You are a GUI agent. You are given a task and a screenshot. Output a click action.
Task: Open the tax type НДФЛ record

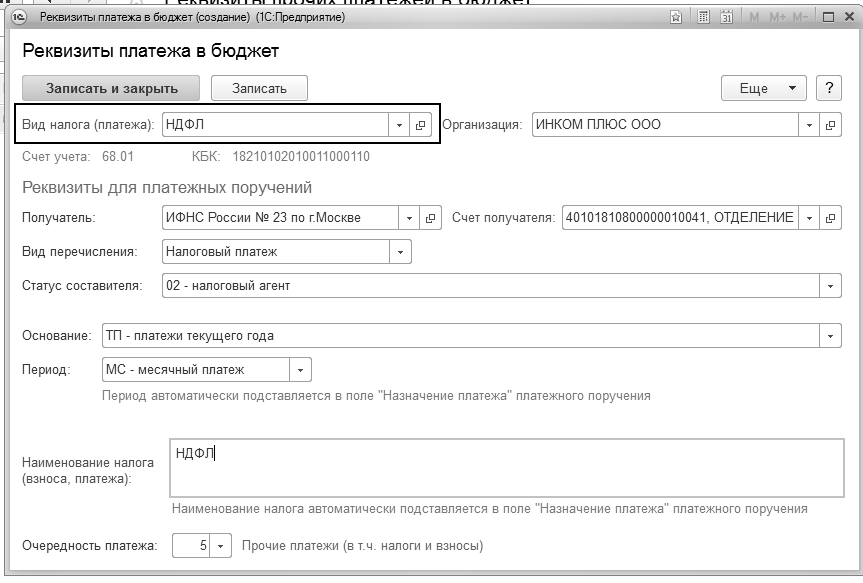point(421,125)
